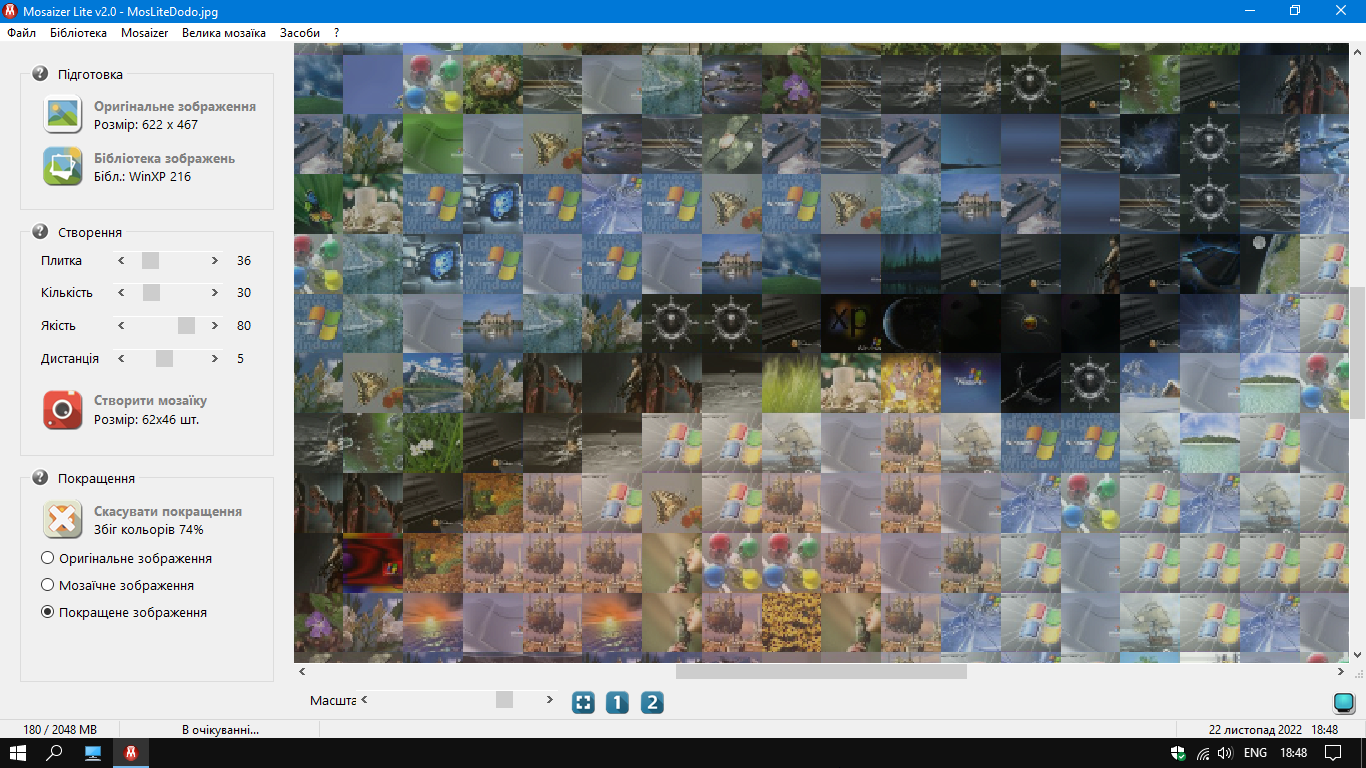Select Мозаїчне зображення radio button
The image size is (1366, 768).
point(47,585)
